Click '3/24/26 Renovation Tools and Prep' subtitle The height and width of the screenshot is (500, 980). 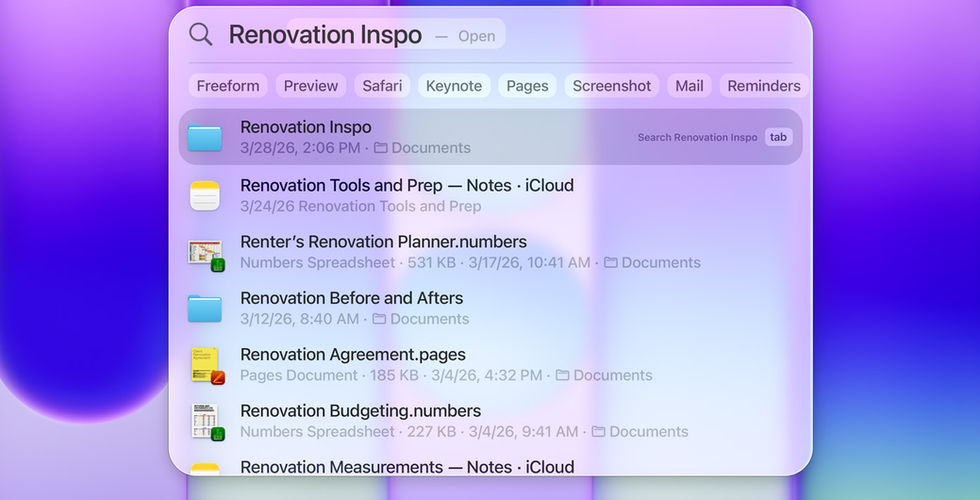(361, 206)
